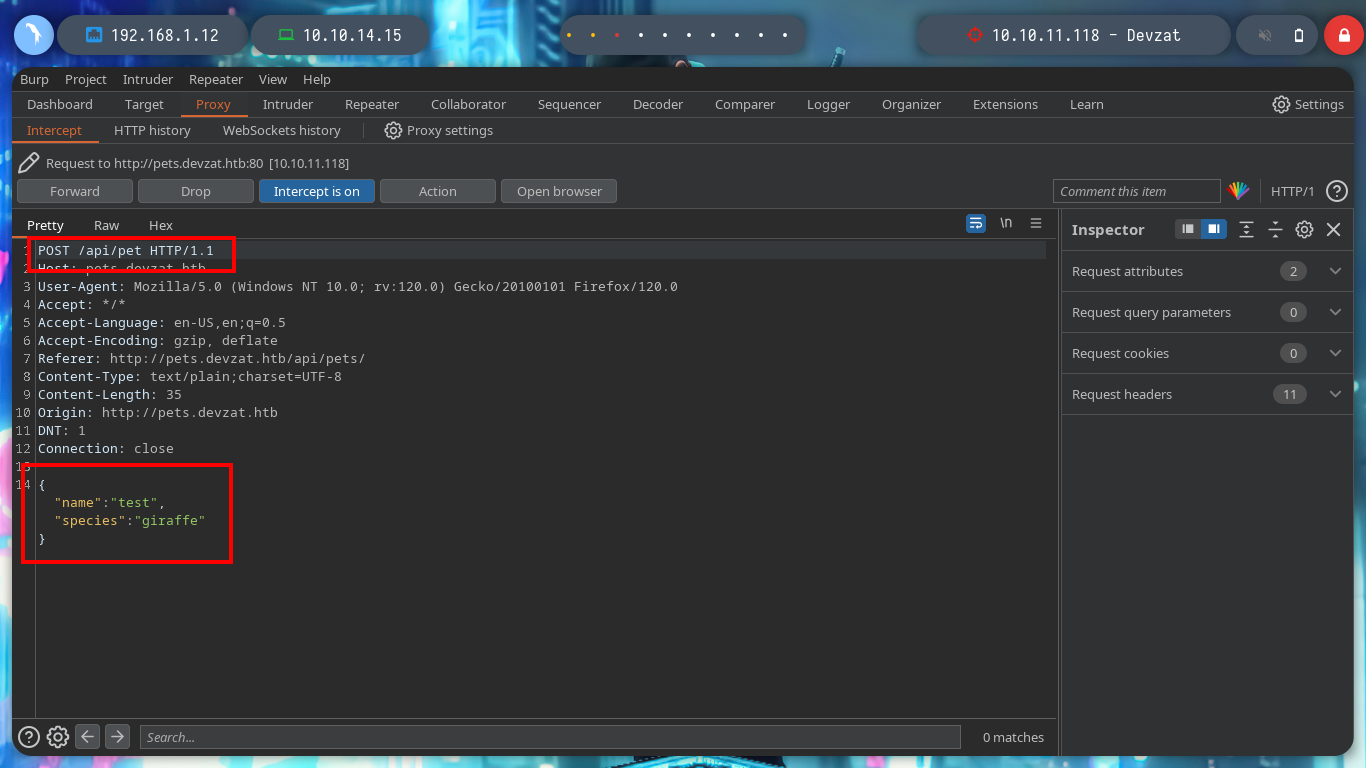Switch to the Extensions tab
Viewport: 1366px width, 768px height.
coord(1005,104)
